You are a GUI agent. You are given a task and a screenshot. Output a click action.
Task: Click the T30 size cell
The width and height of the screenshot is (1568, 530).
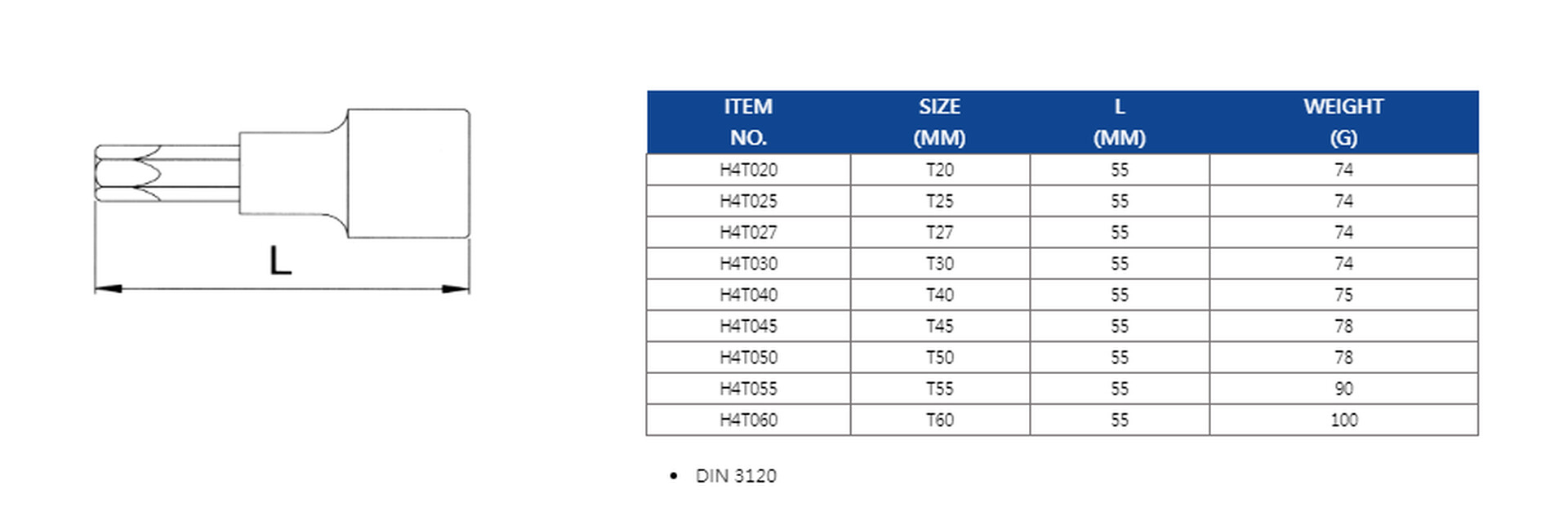tap(939, 264)
